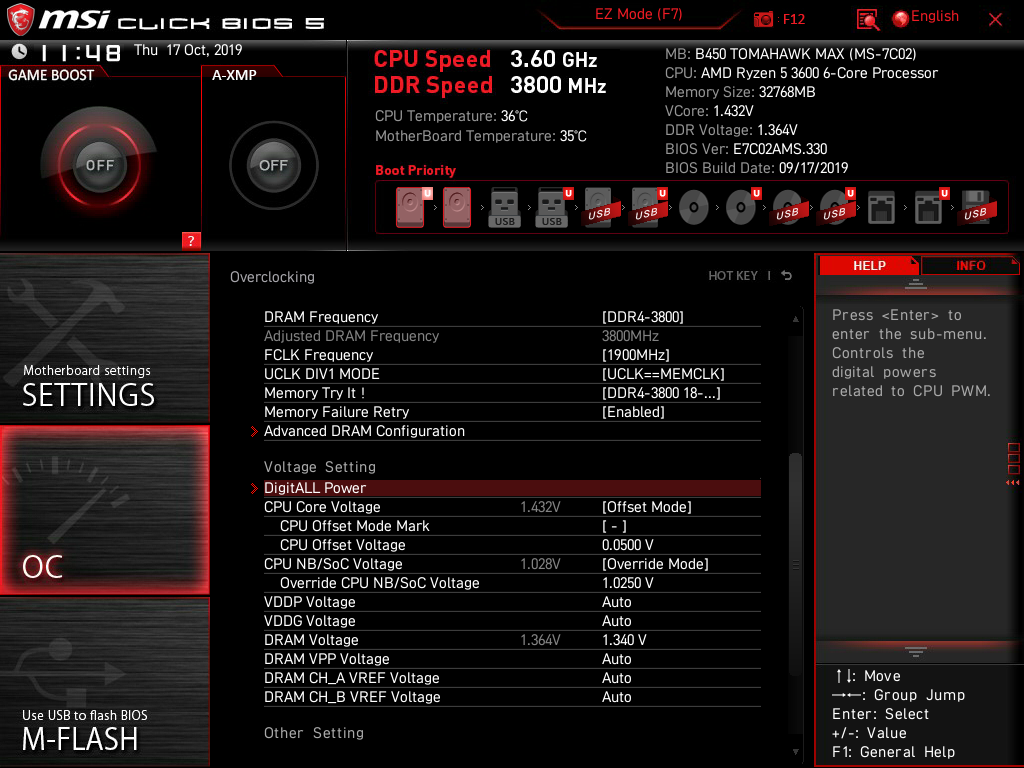Click the help panel top collapse handle
This screenshot has width=1024, height=768.
click(x=915, y=283)
